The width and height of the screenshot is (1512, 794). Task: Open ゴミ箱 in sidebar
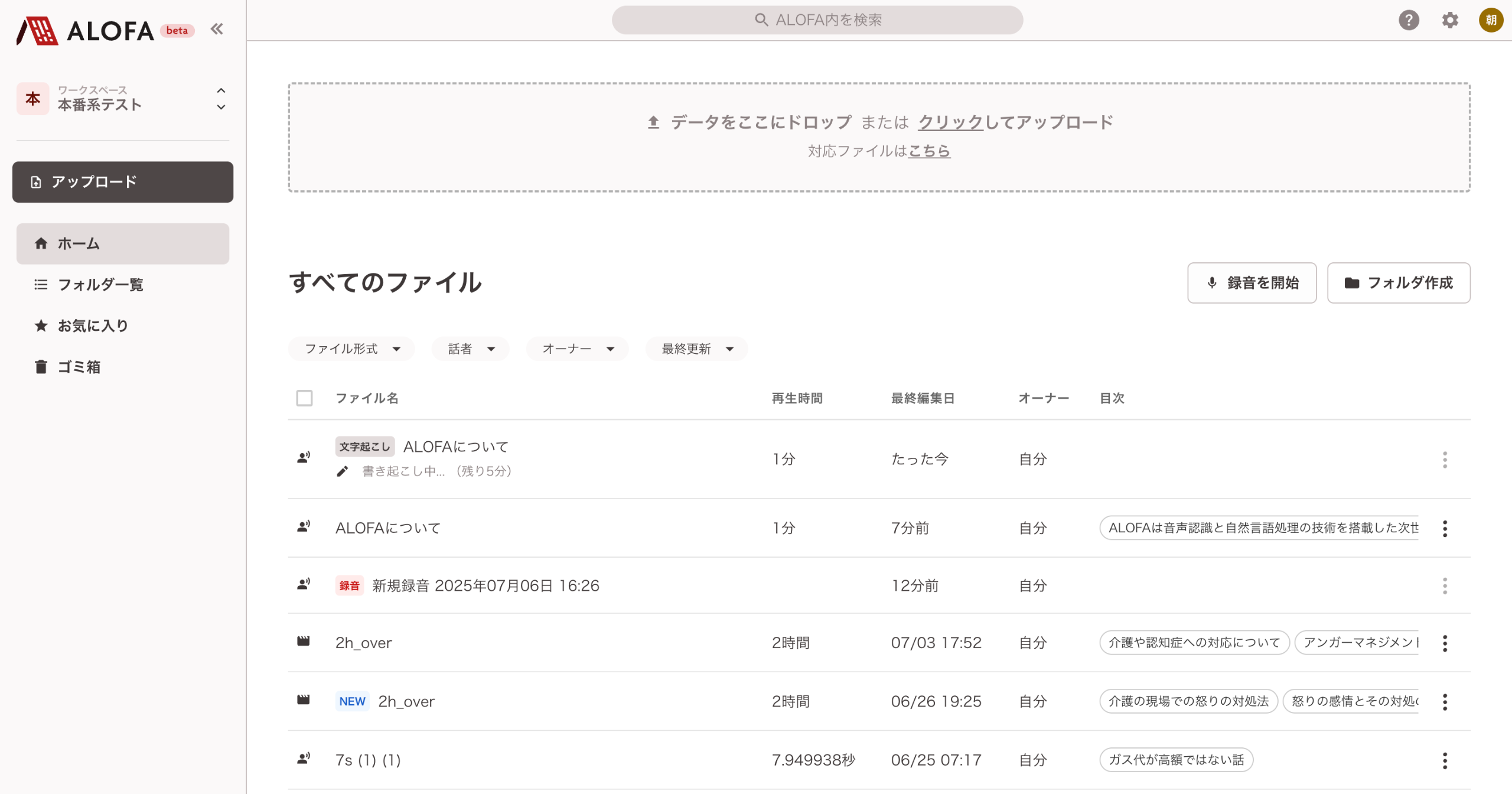click(79, 367)
